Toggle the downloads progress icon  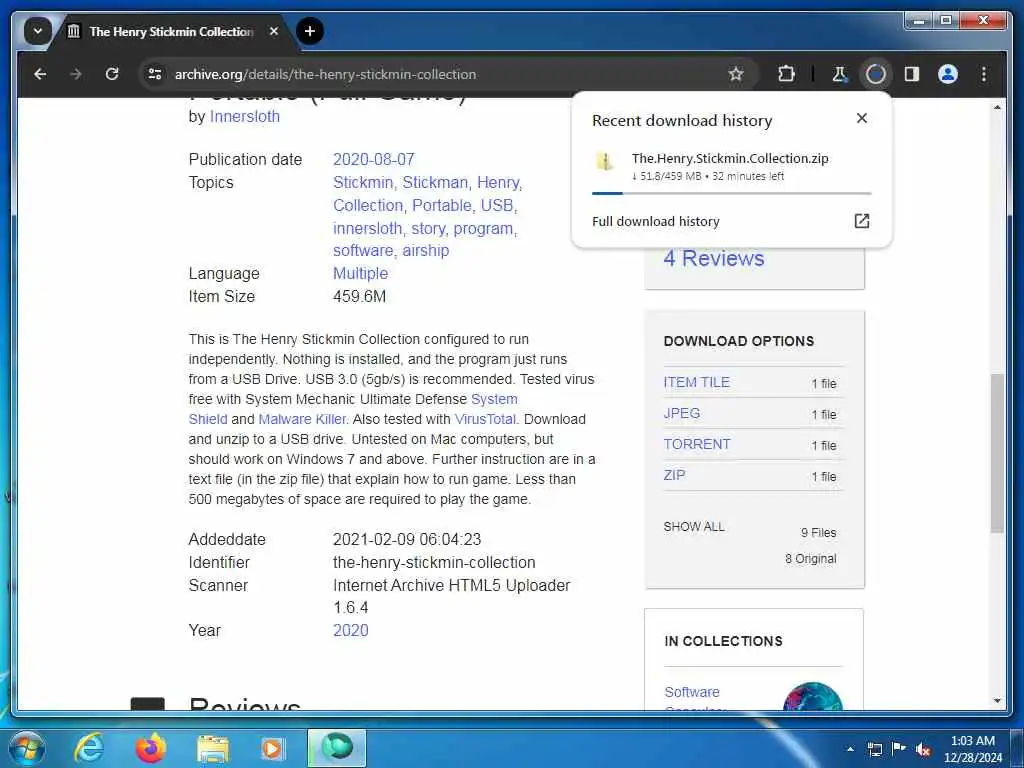(x=875, y=74)
